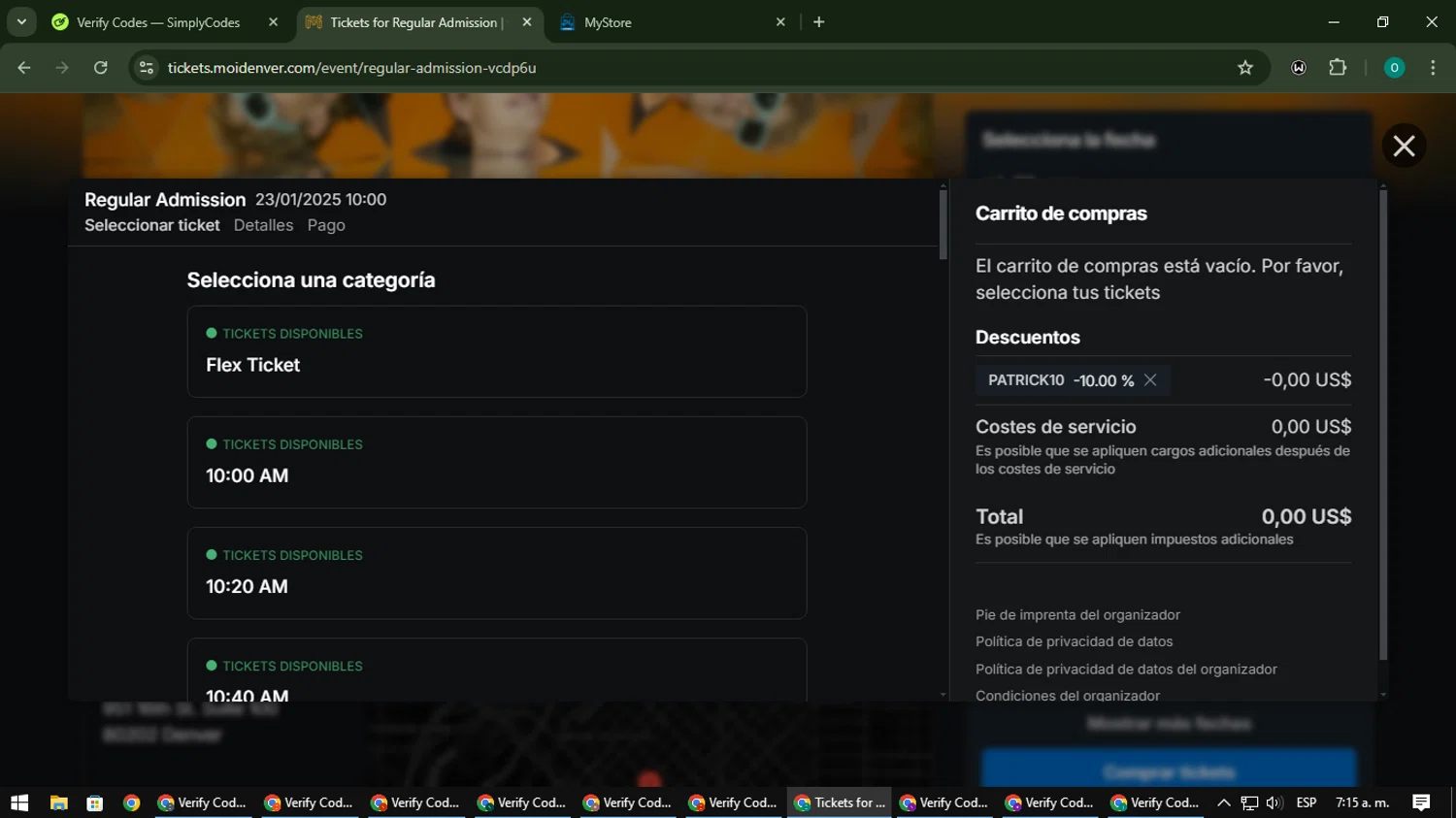Choose the 10:40 AM ticket category

tap(497, 670)
